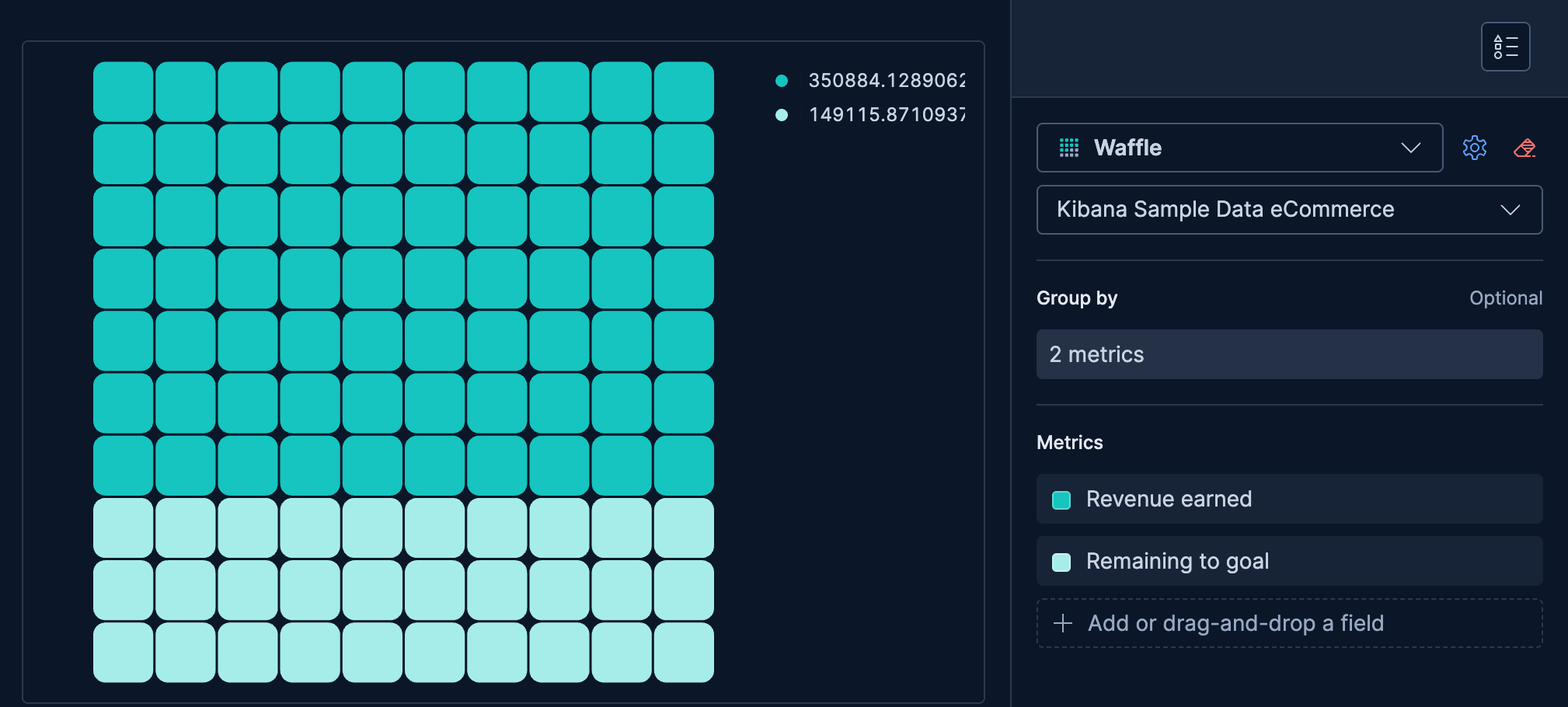The height and width of the screenshot is (707, 1568).
Task: Click the Revenue earned color swatch
Action: tap(1061, 500)
